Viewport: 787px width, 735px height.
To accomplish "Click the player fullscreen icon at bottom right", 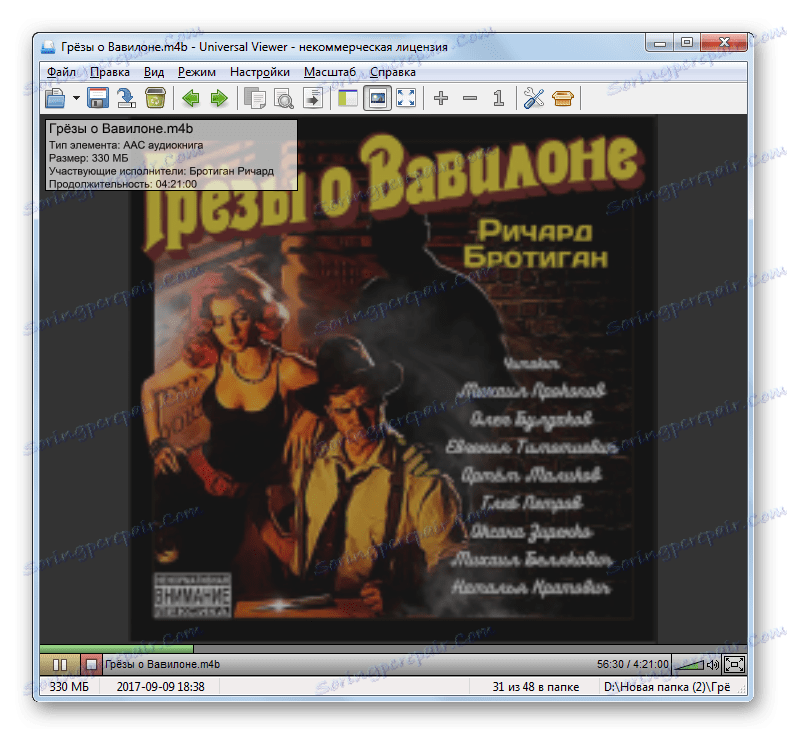I will pyautogui.click(x=734, y=665).
